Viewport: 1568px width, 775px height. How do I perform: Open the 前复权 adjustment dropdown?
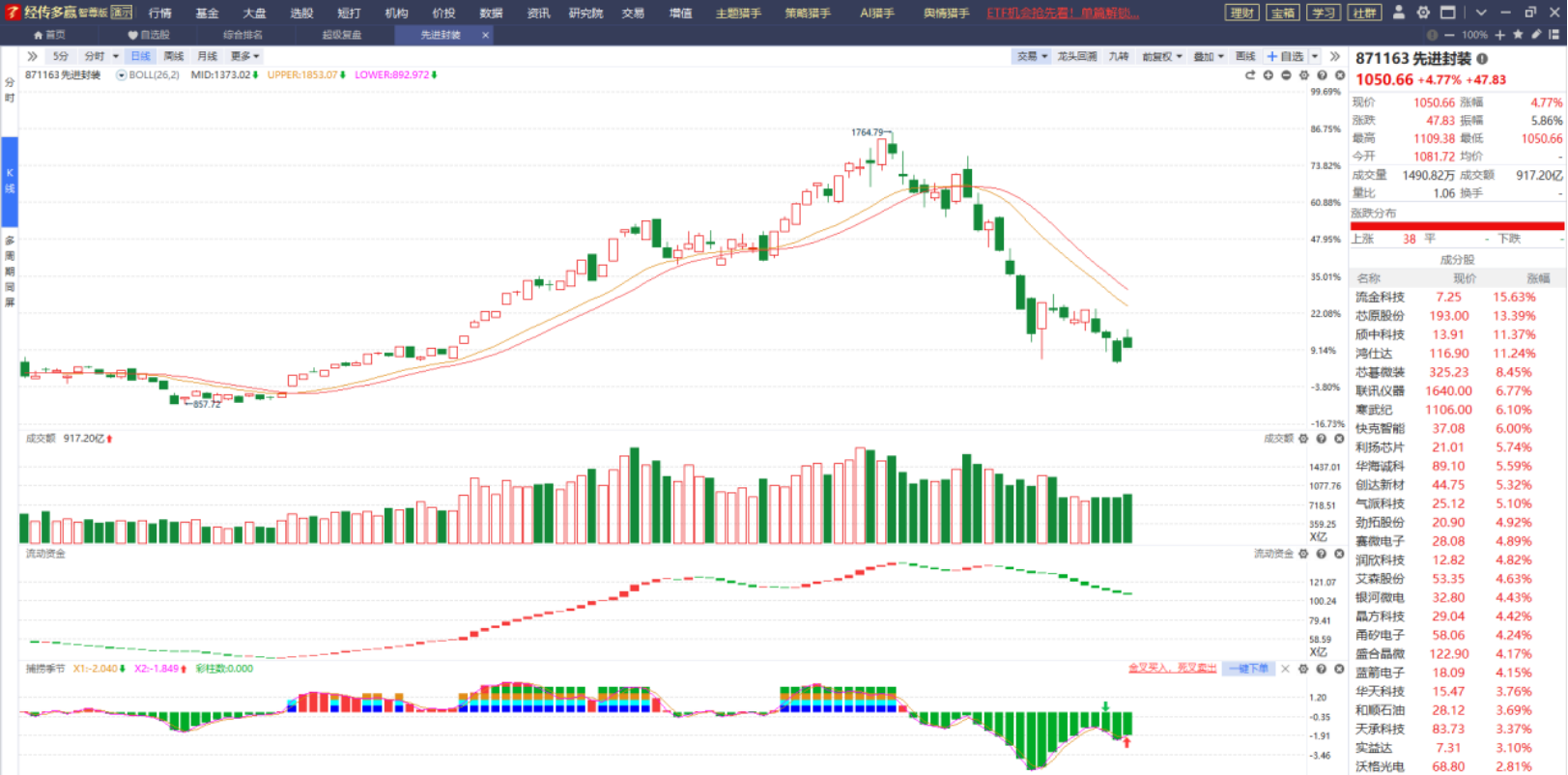click(x=1162, y=56)
